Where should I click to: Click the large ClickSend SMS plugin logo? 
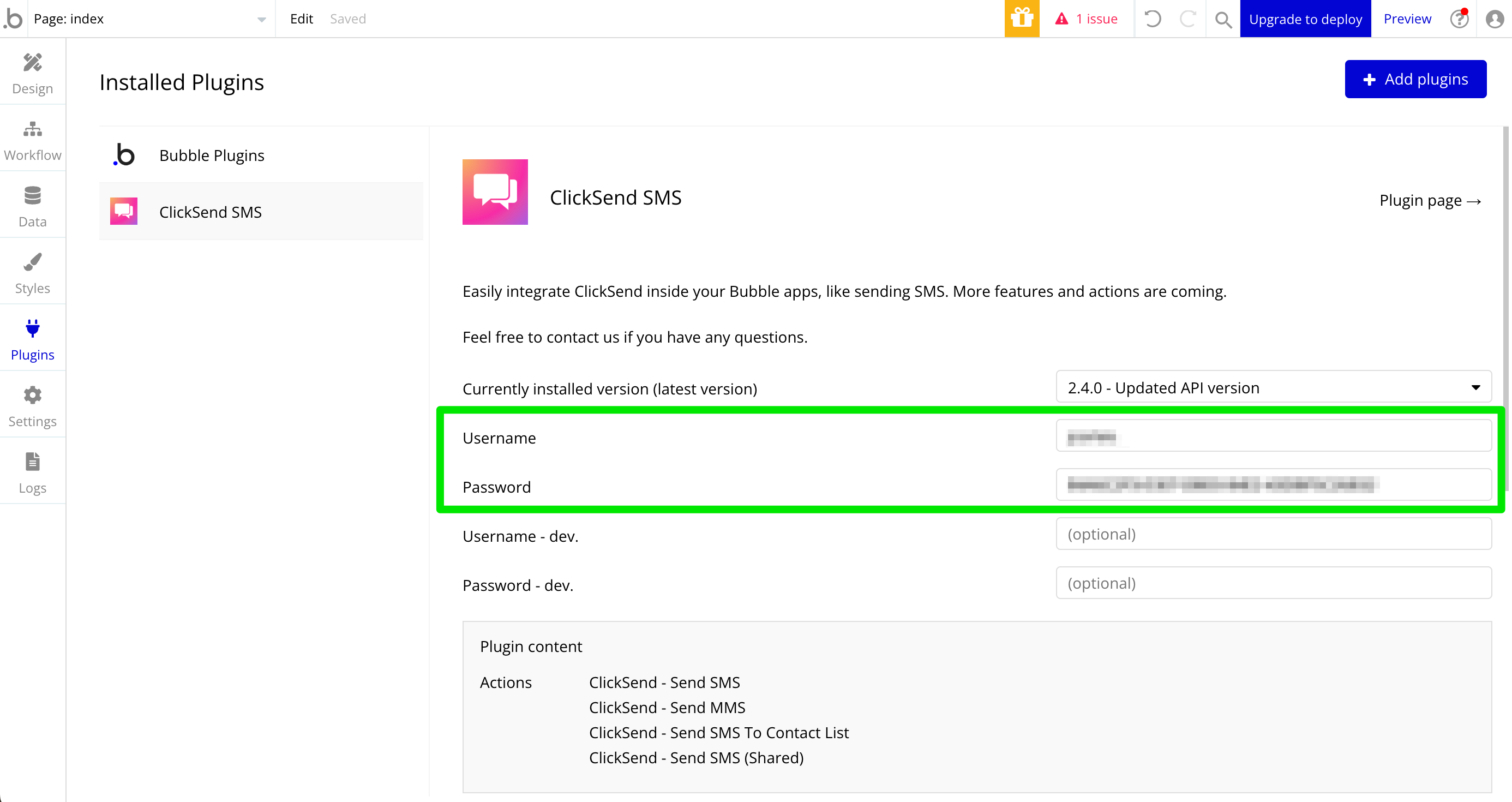(x=495, y=191)
